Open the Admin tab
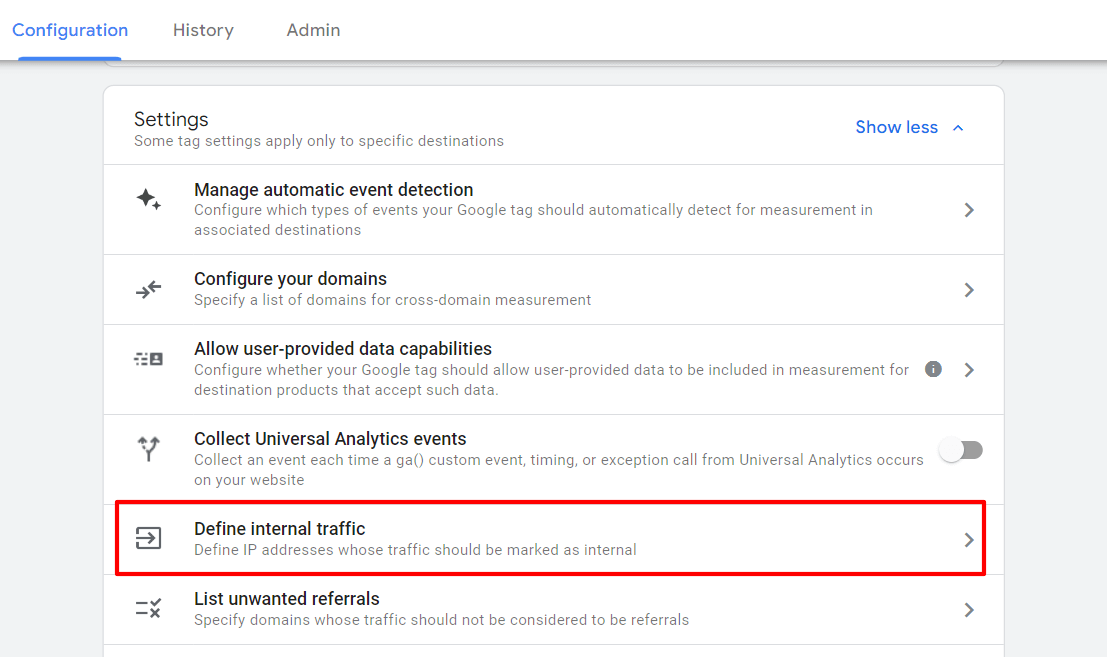 (x=313, y=30)
